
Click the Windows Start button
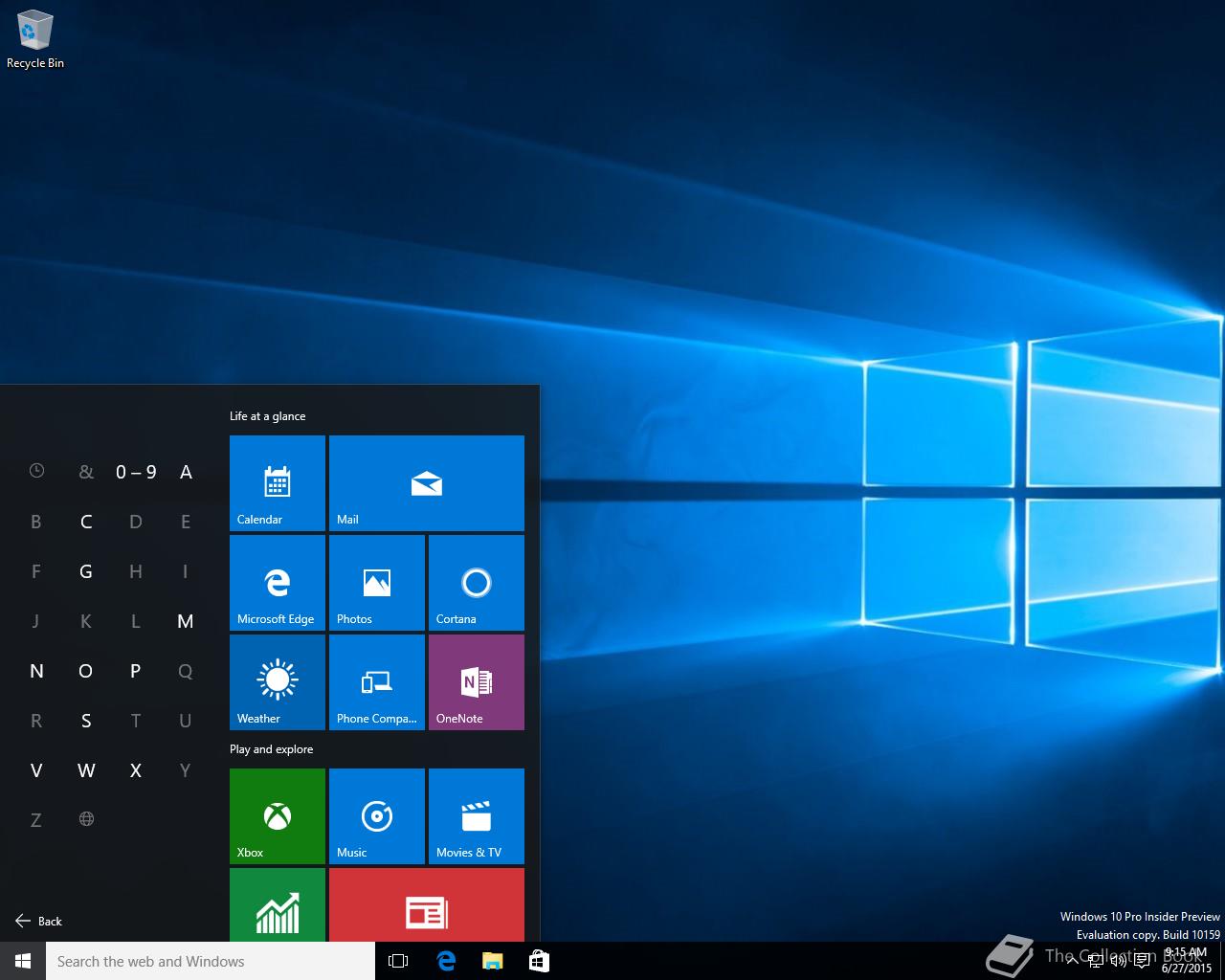[x=23, y=961]
